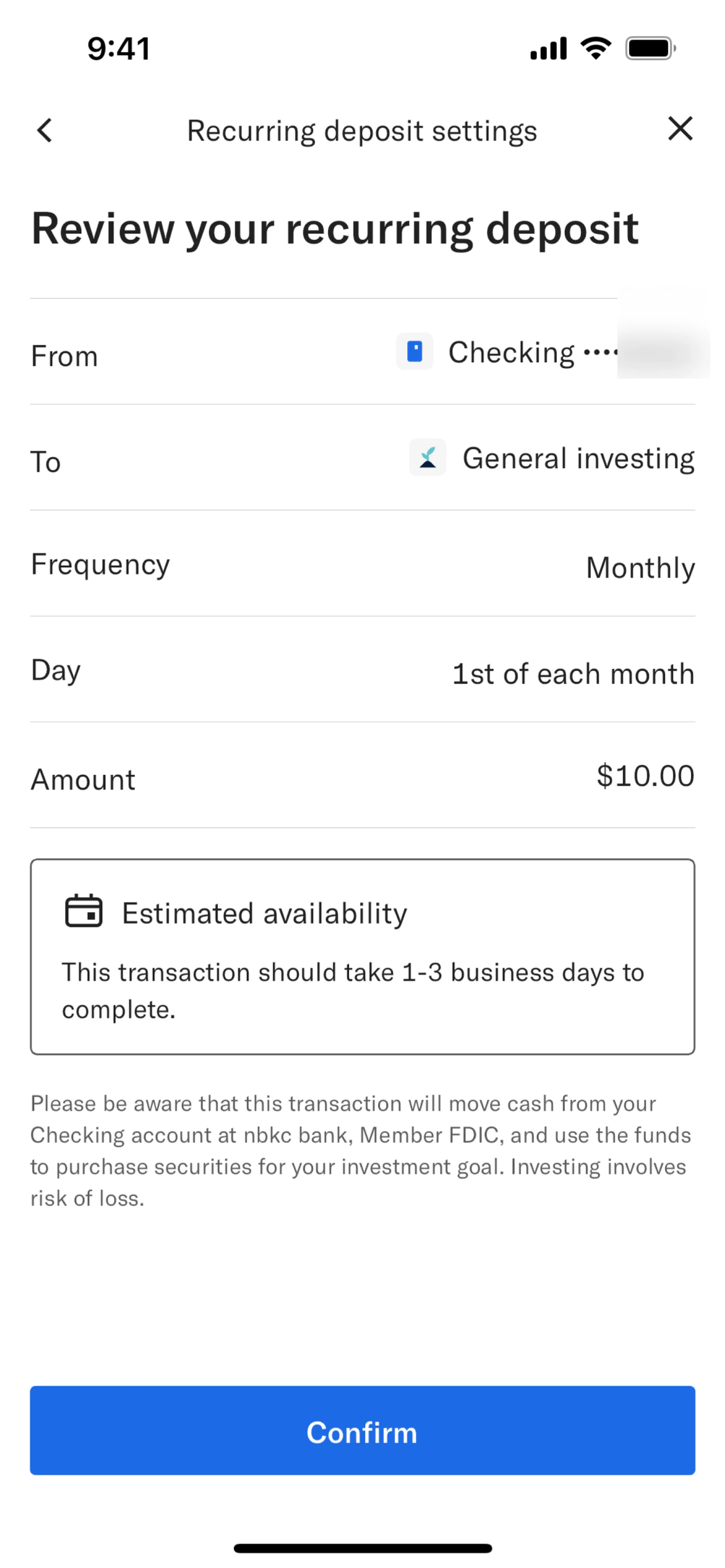Tap the Wi-Fi status icon
The height and width of the screenshot is (1568, 725).
pyautogui.click(x=596, y=48)
